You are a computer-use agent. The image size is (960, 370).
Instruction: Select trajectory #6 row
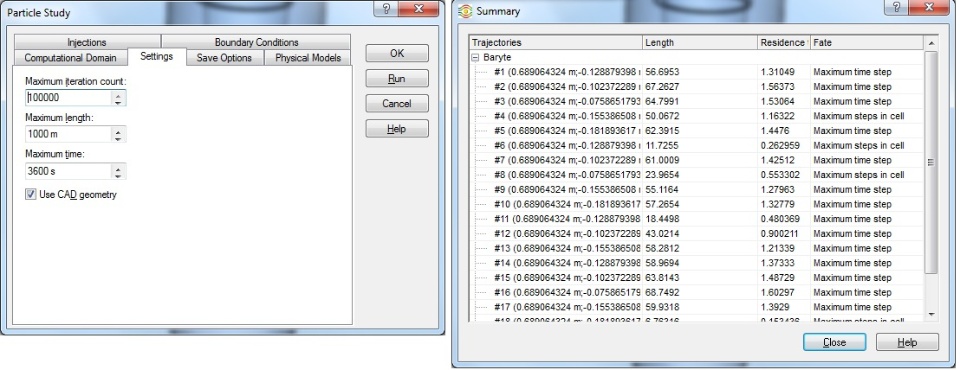coord(696,145)
